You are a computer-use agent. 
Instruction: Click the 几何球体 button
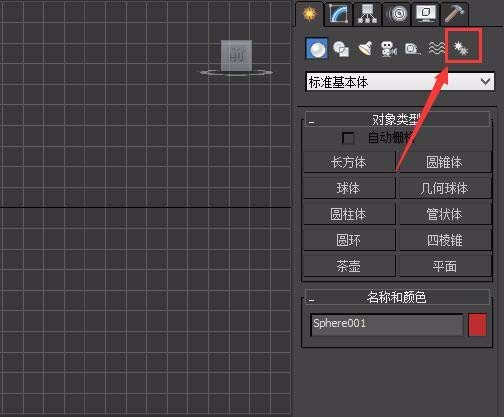pyautogui.click(x=445, y=188)
